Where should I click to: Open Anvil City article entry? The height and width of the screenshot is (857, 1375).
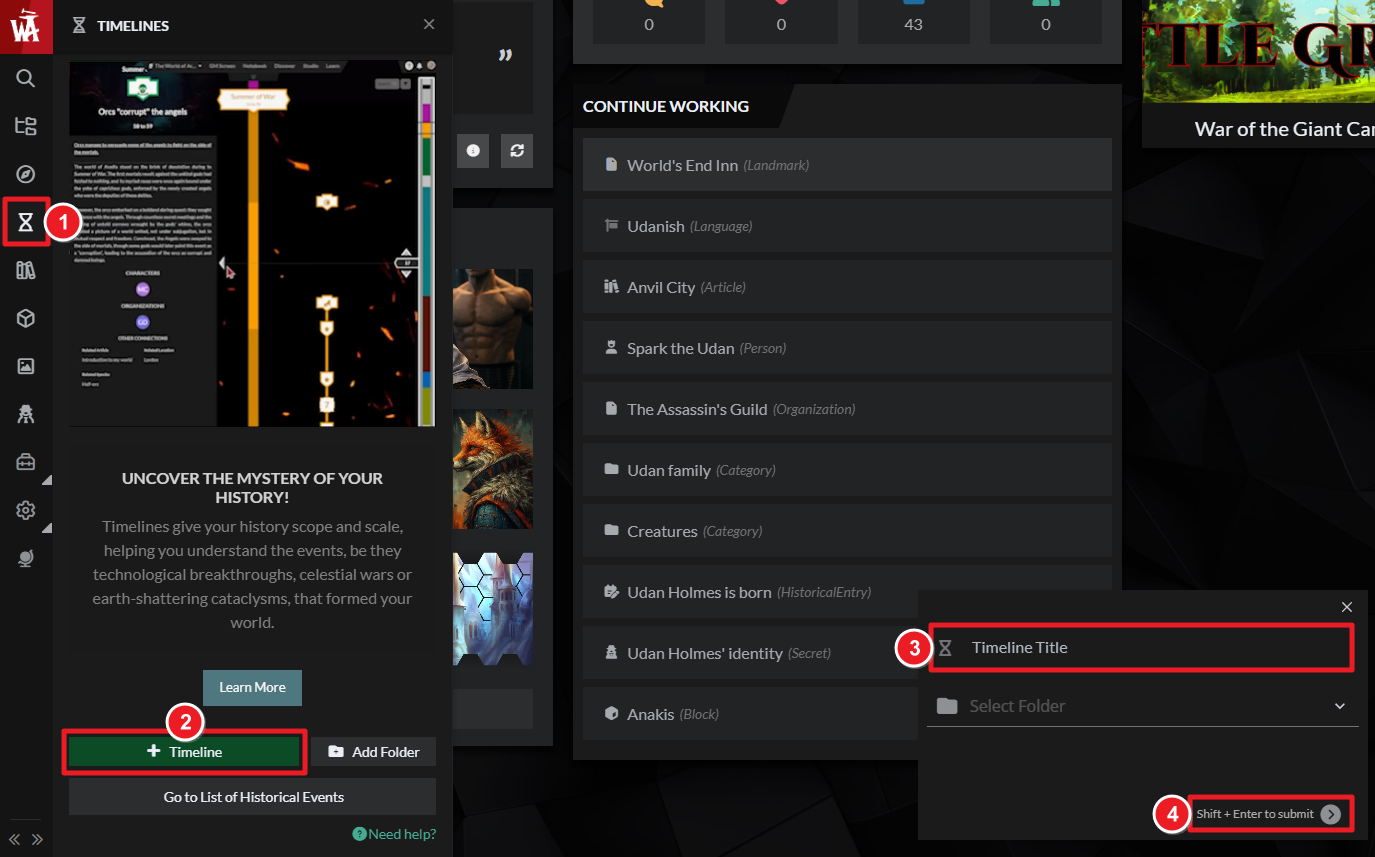[847, 287]
